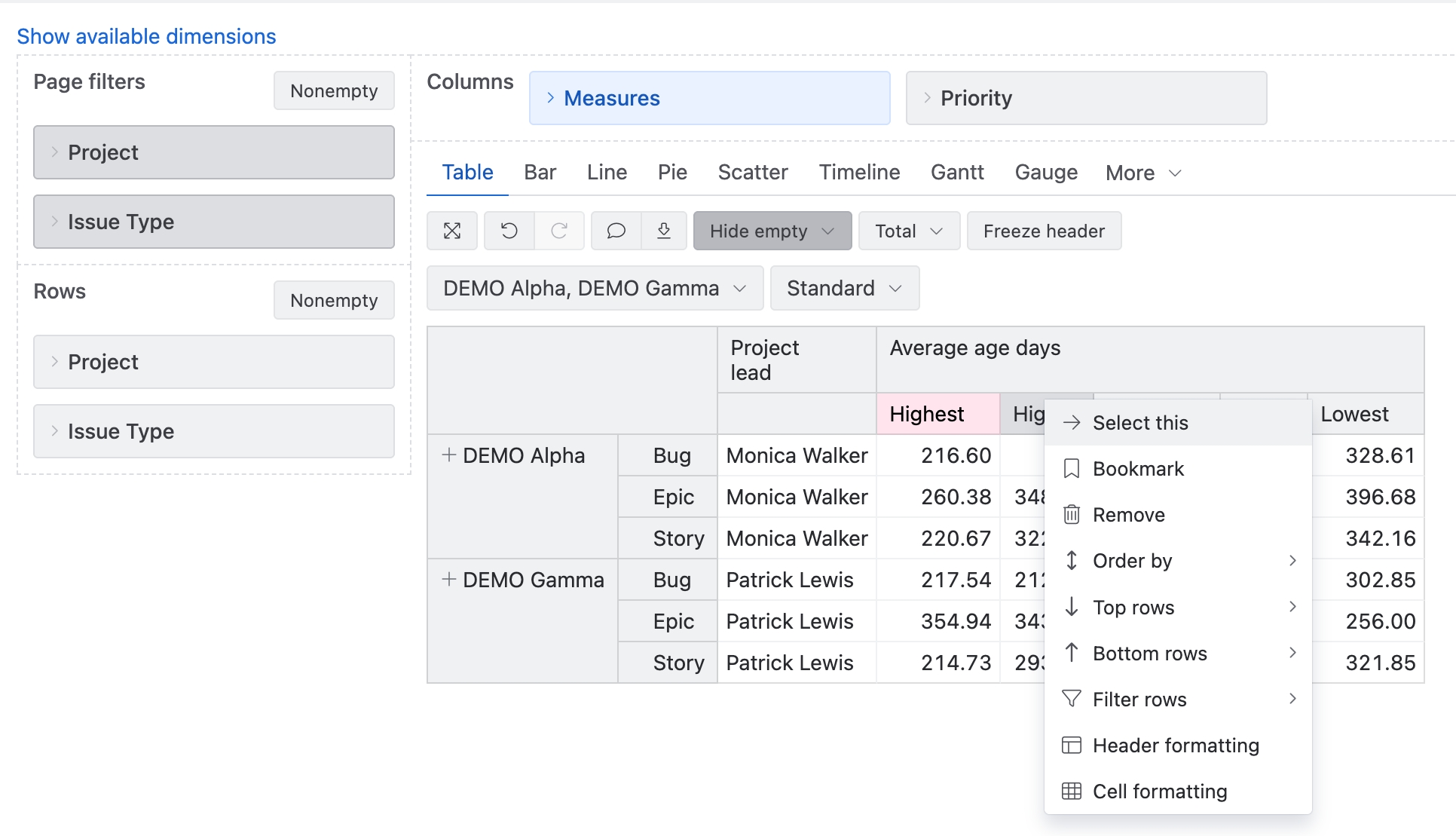The width and height of the screenshot is (1456, 836).
Task: Open DEMO Alpha, DEMO Gamma project dropdown
Action: coord(595,288)
